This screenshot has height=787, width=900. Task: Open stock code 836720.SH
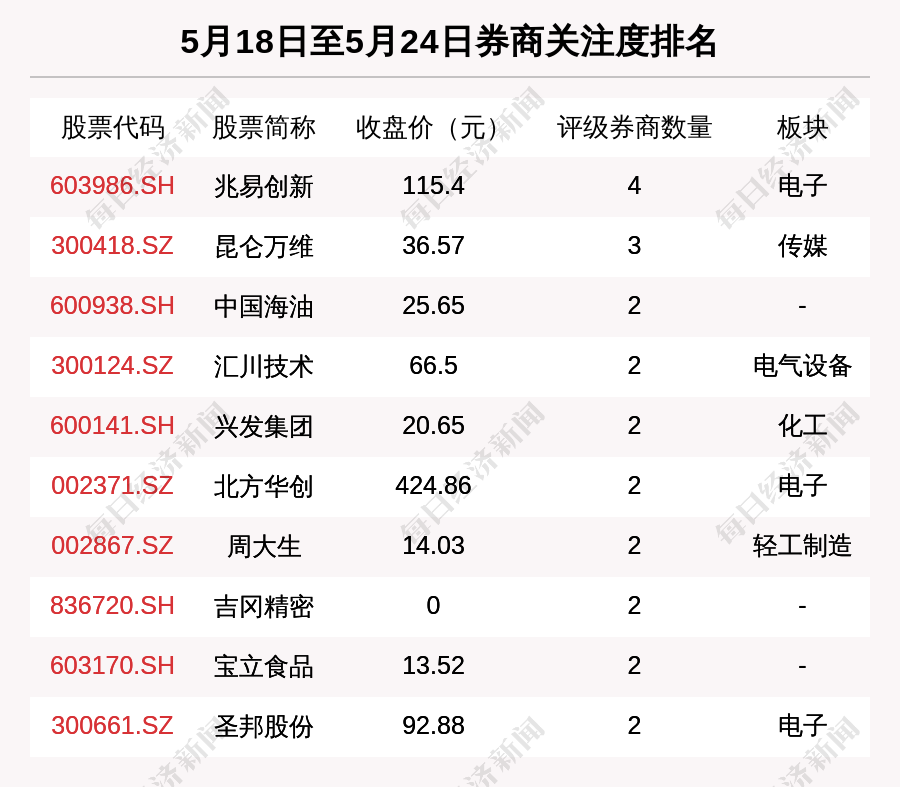[112, 606]
